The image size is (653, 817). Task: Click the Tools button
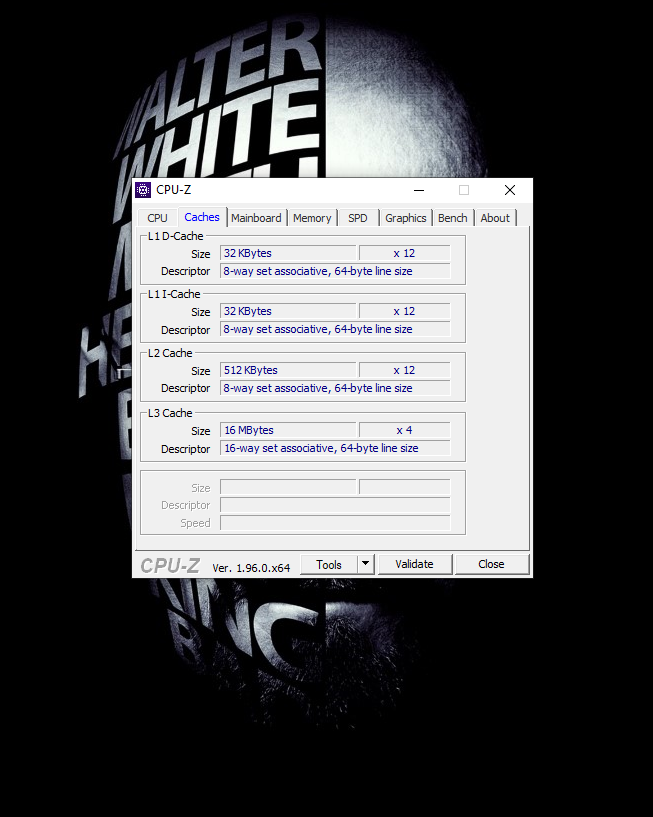(x=329, y=564)
